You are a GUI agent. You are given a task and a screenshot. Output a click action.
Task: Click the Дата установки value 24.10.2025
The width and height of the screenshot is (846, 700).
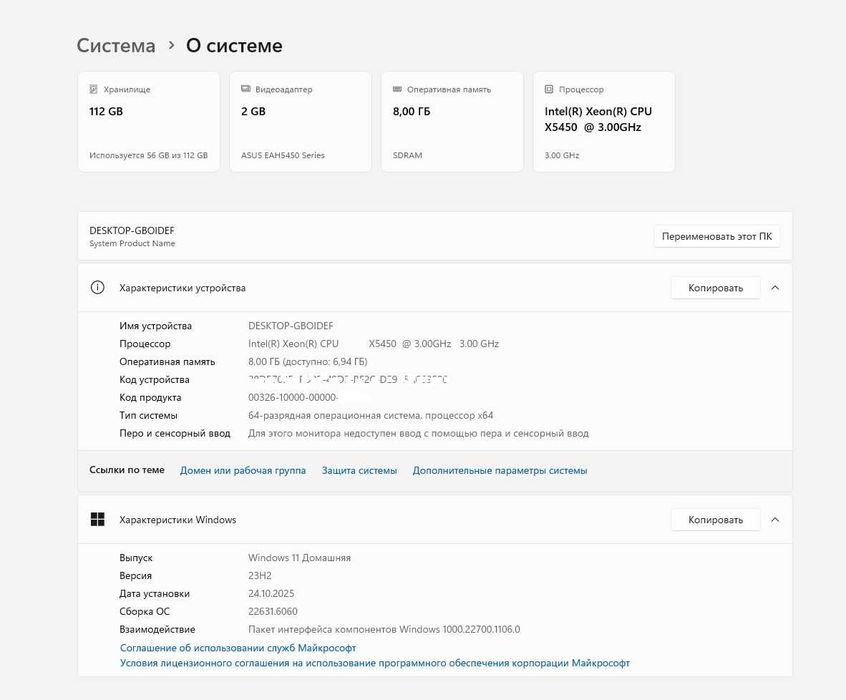tap(271, 593)
